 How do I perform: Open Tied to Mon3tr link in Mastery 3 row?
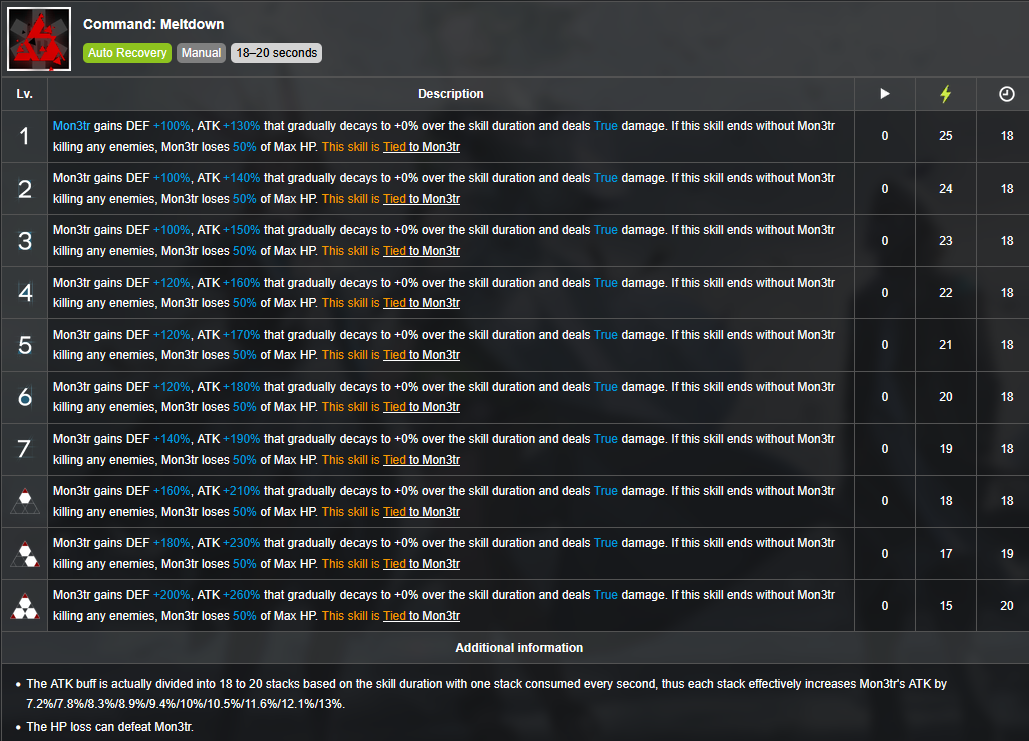(421, 616)
